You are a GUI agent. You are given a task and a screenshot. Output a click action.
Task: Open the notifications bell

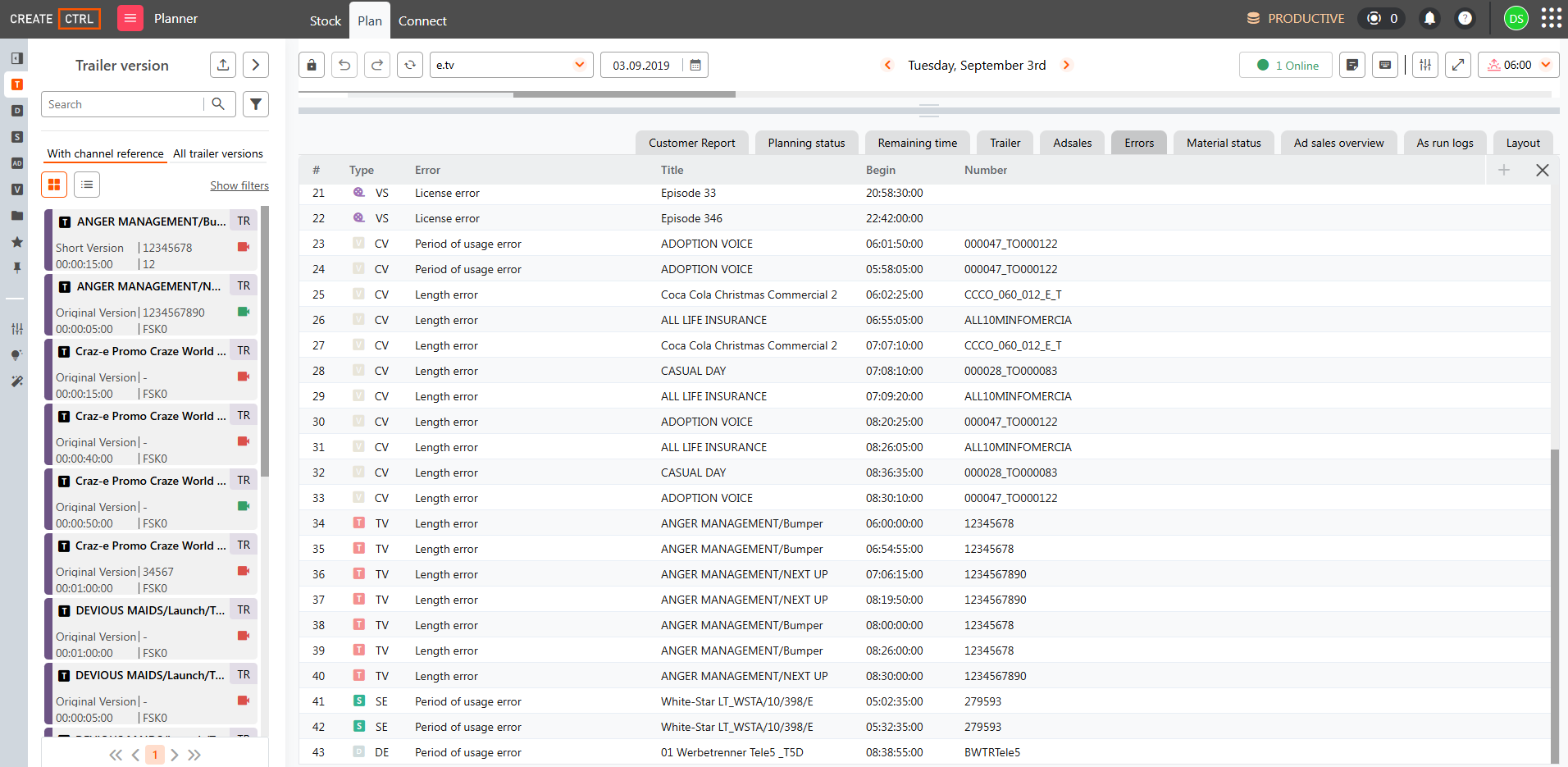point(1429,18)
